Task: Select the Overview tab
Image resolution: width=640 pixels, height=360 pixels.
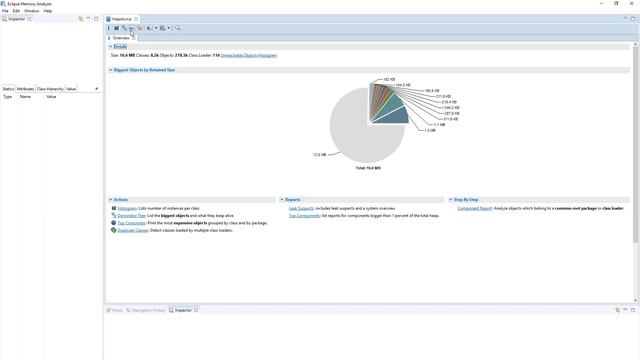Action: click(x=120, y=38)
